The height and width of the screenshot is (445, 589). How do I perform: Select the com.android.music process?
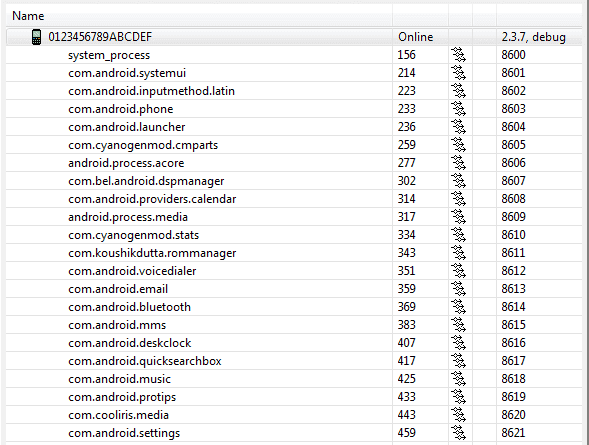click(119, 379)
